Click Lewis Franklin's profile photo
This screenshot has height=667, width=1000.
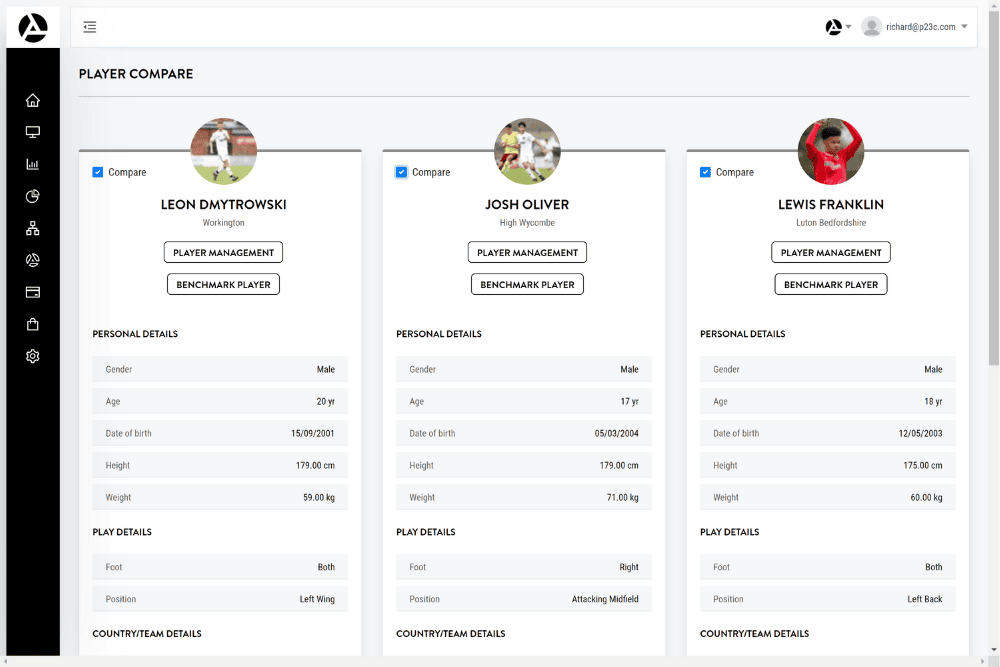click(830, 151)
